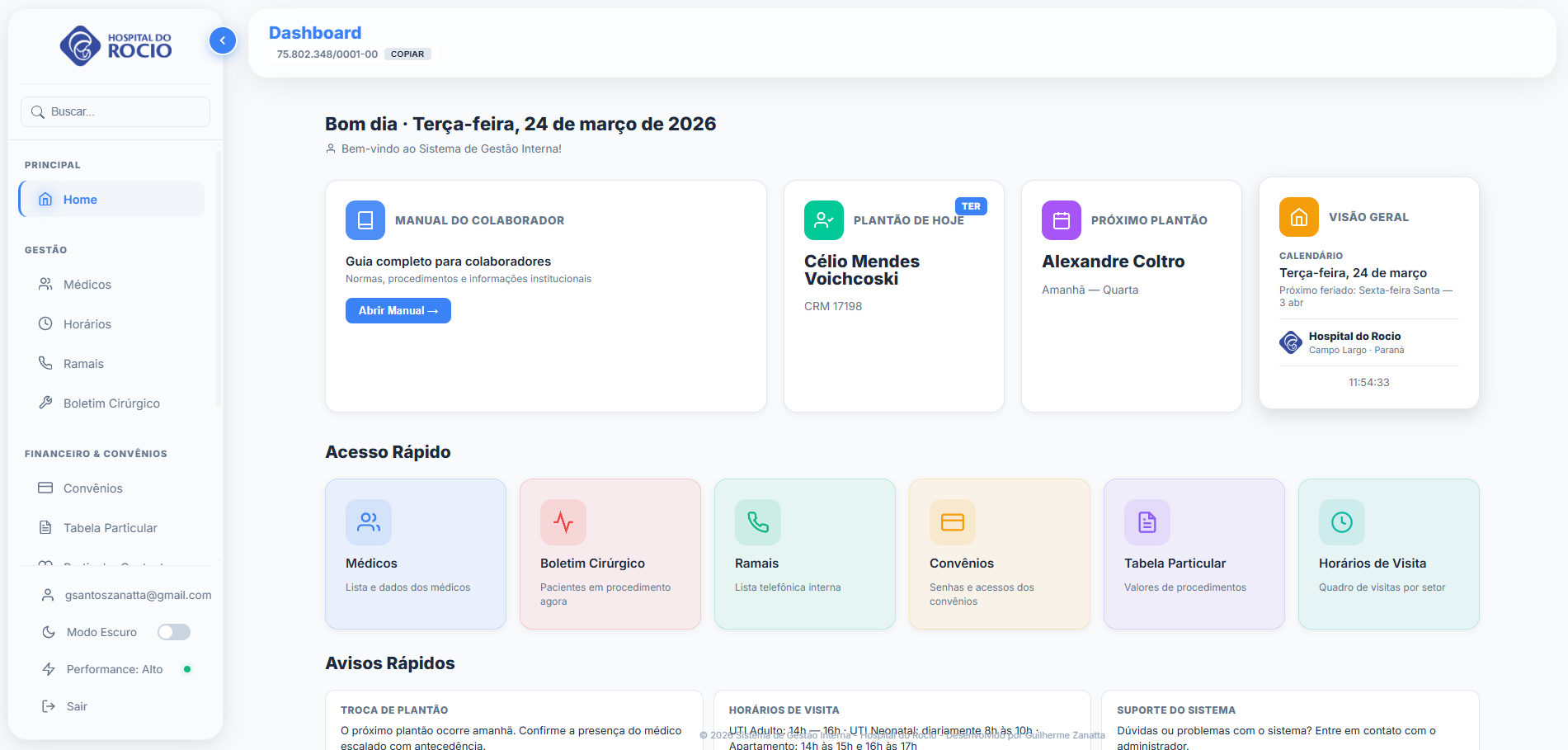Select the Boletim Cirúrgico icon

[x=45, y=403]
